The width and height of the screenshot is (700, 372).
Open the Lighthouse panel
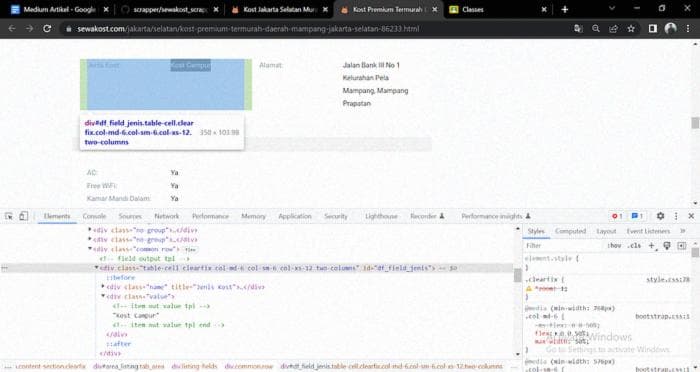click(381, 216)
